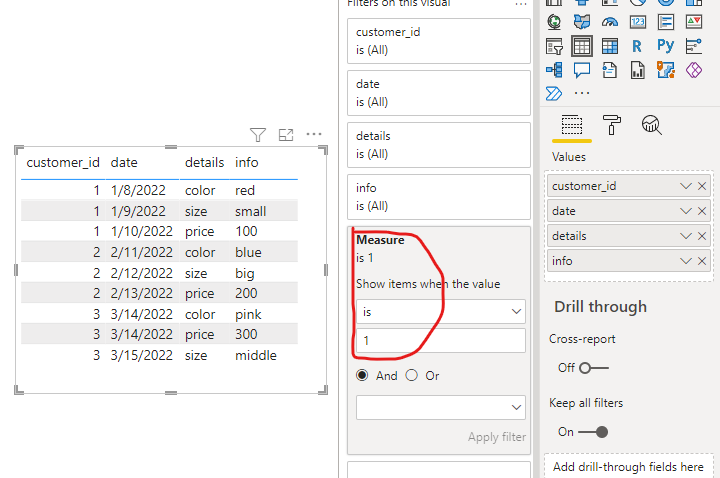Sort by details column header
The height and width of the screenshot is (478, 720).
(204, 163)
